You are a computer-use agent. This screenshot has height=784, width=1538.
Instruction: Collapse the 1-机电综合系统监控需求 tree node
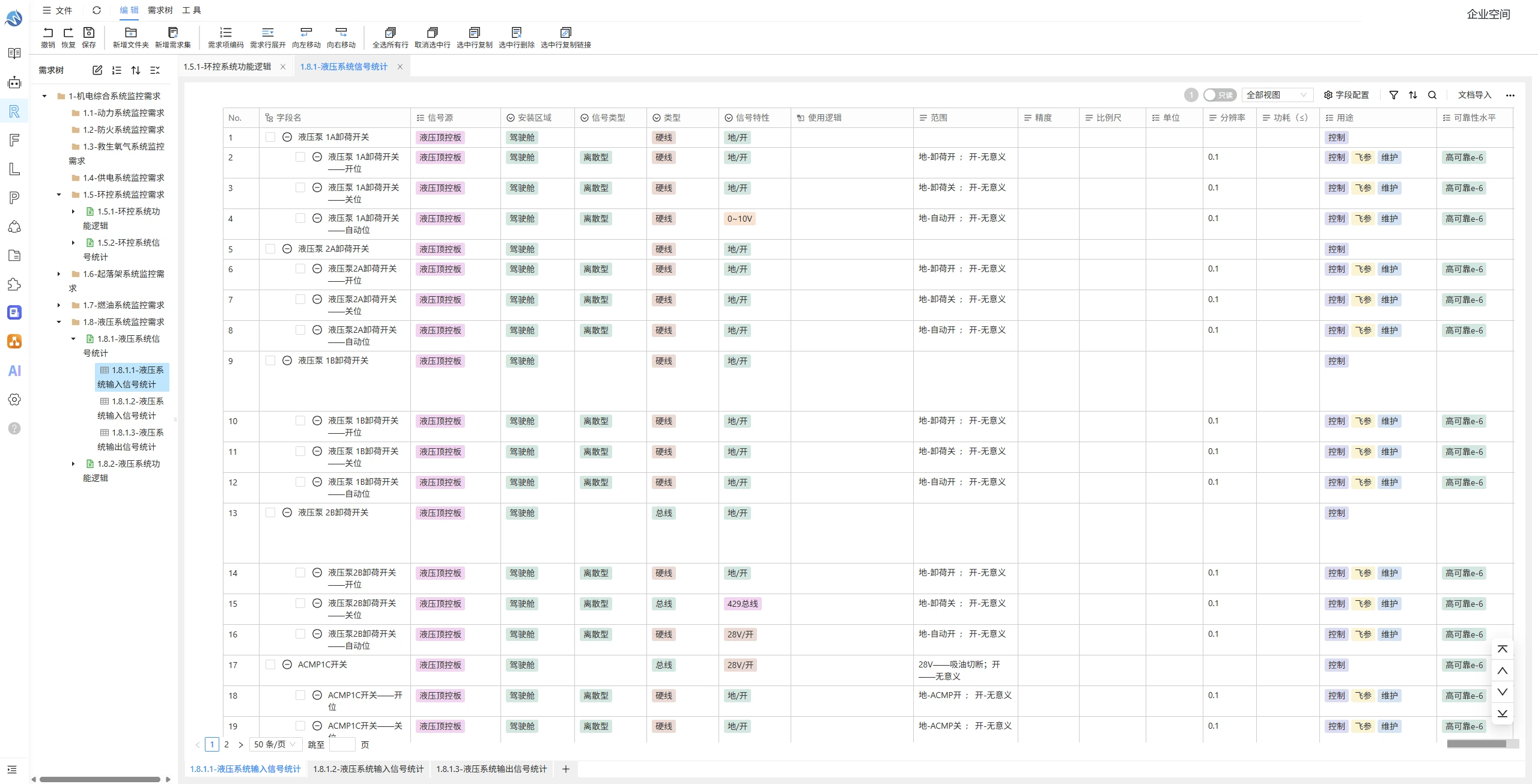pyautogui.click(x=44, y=96)
